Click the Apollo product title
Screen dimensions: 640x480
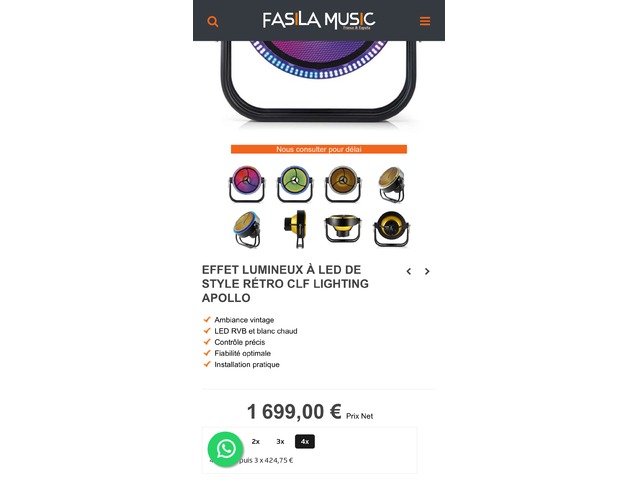pos(285,284)
